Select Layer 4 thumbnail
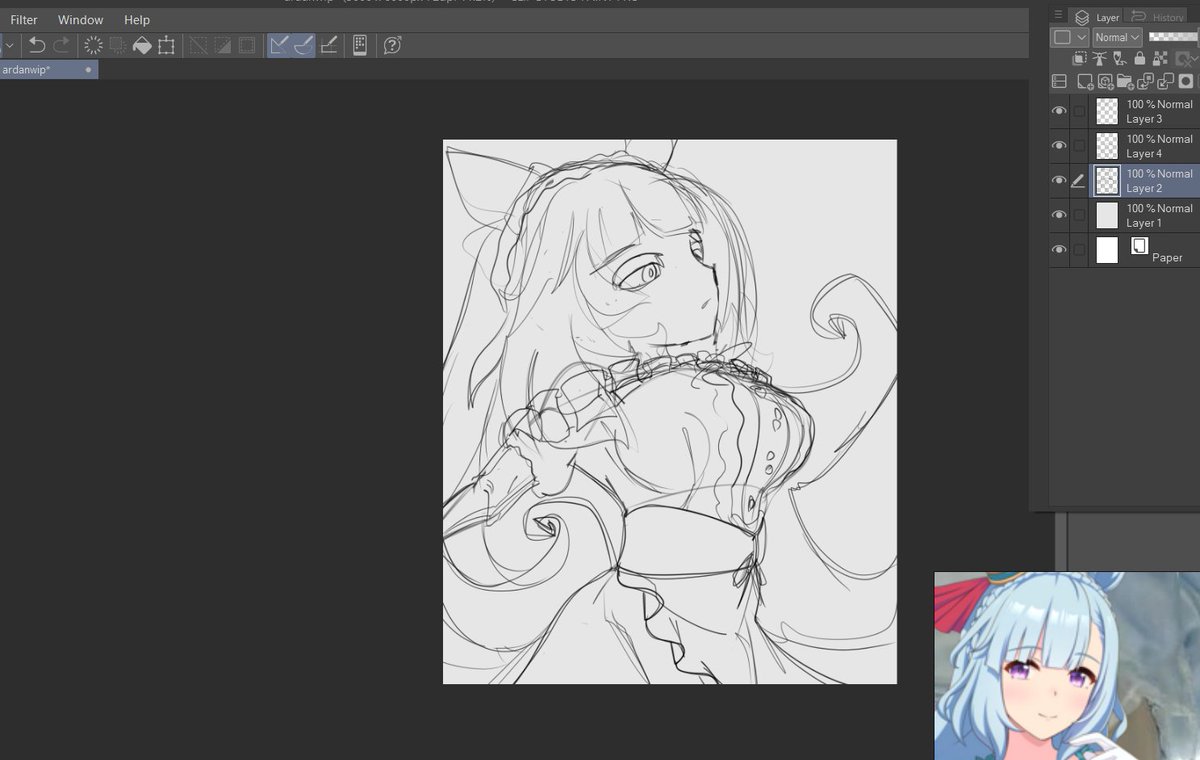The height and width of the screenshot is (760, 1200). coord(1107,146)
